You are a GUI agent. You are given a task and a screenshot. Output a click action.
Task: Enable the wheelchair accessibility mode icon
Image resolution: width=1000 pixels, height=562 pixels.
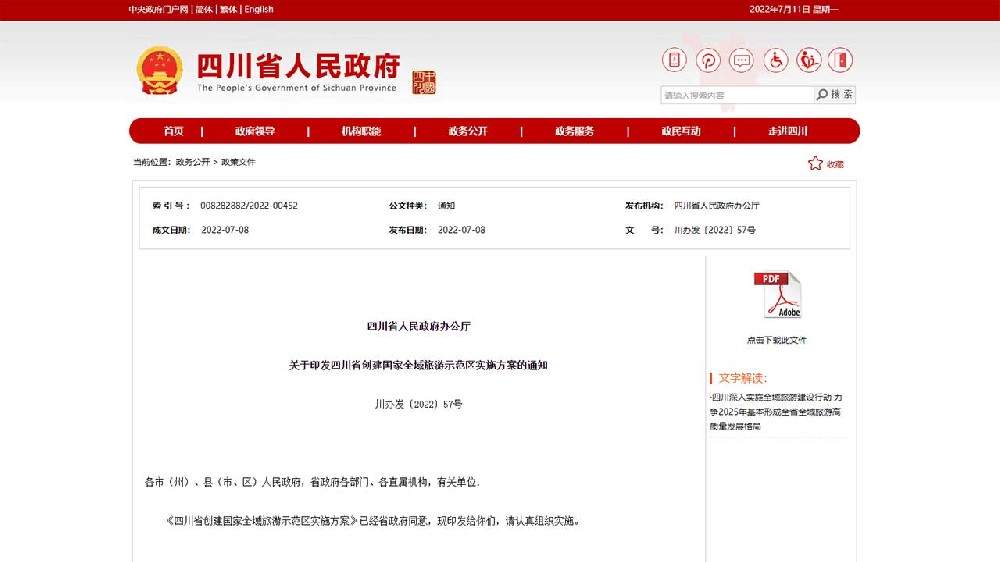coord(776,60)
